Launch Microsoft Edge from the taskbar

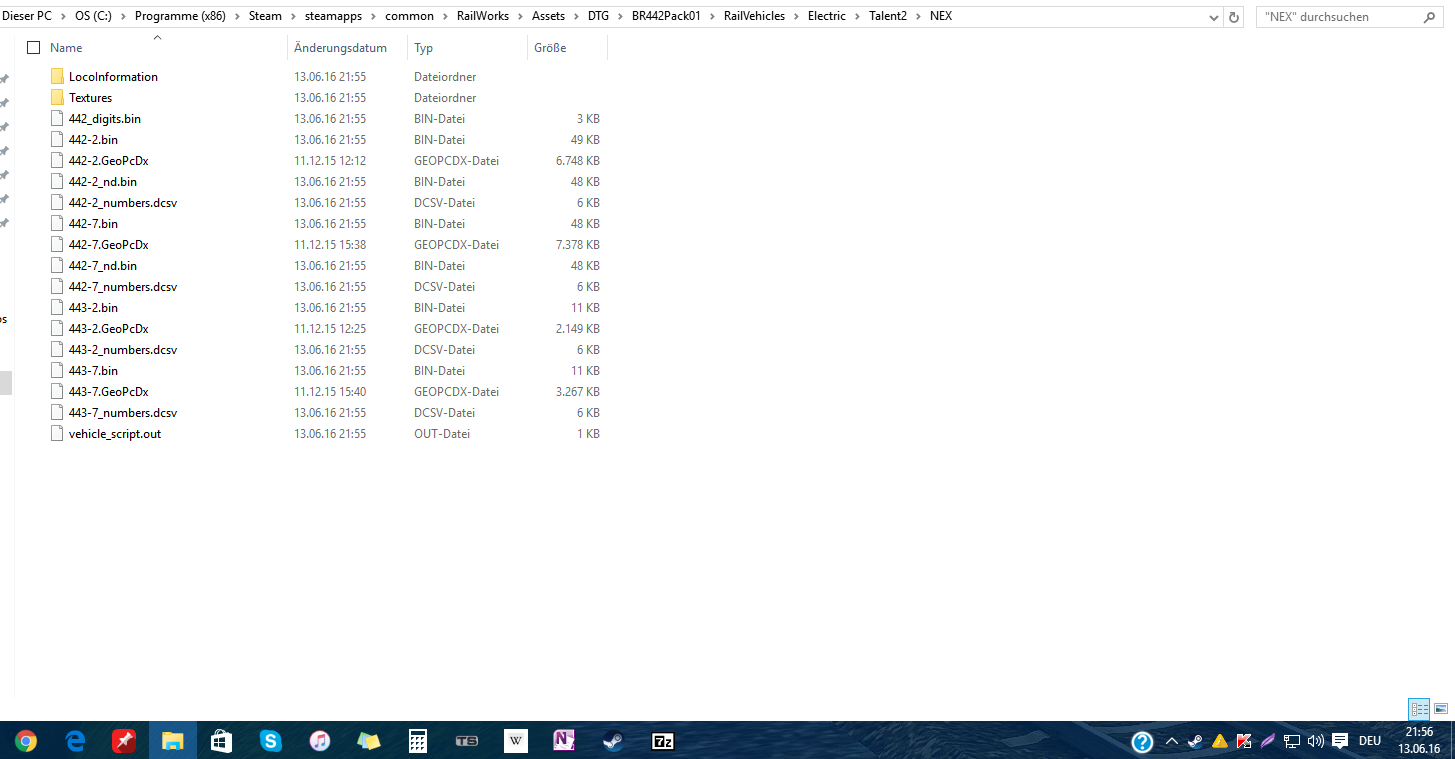[x=76, y=741]
